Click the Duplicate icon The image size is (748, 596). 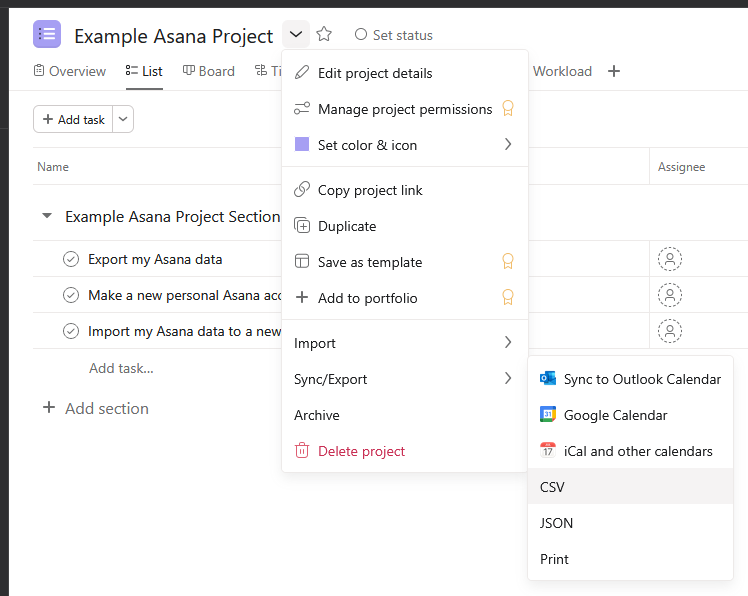(x=302, y=225)
